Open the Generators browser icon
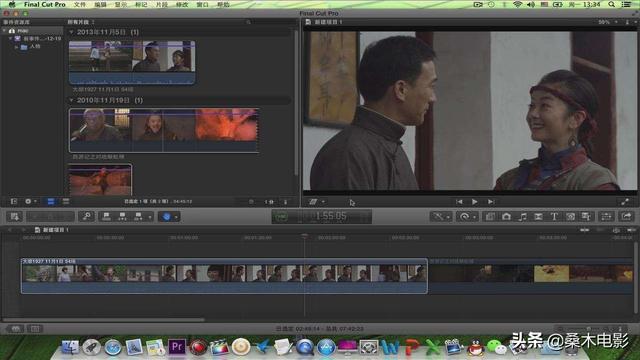Image resolution: width=640 pixels, height=360 pixels. click(x=570, y=216)
